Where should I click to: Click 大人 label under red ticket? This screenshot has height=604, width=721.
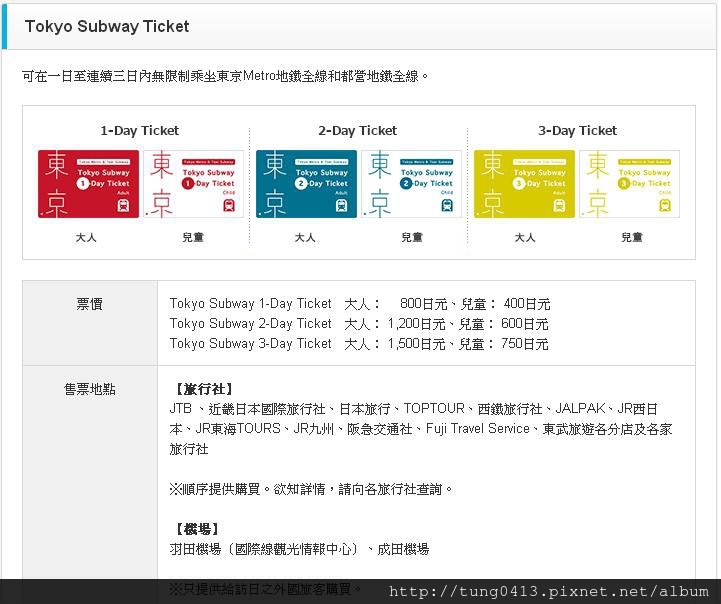pos(86,238)
